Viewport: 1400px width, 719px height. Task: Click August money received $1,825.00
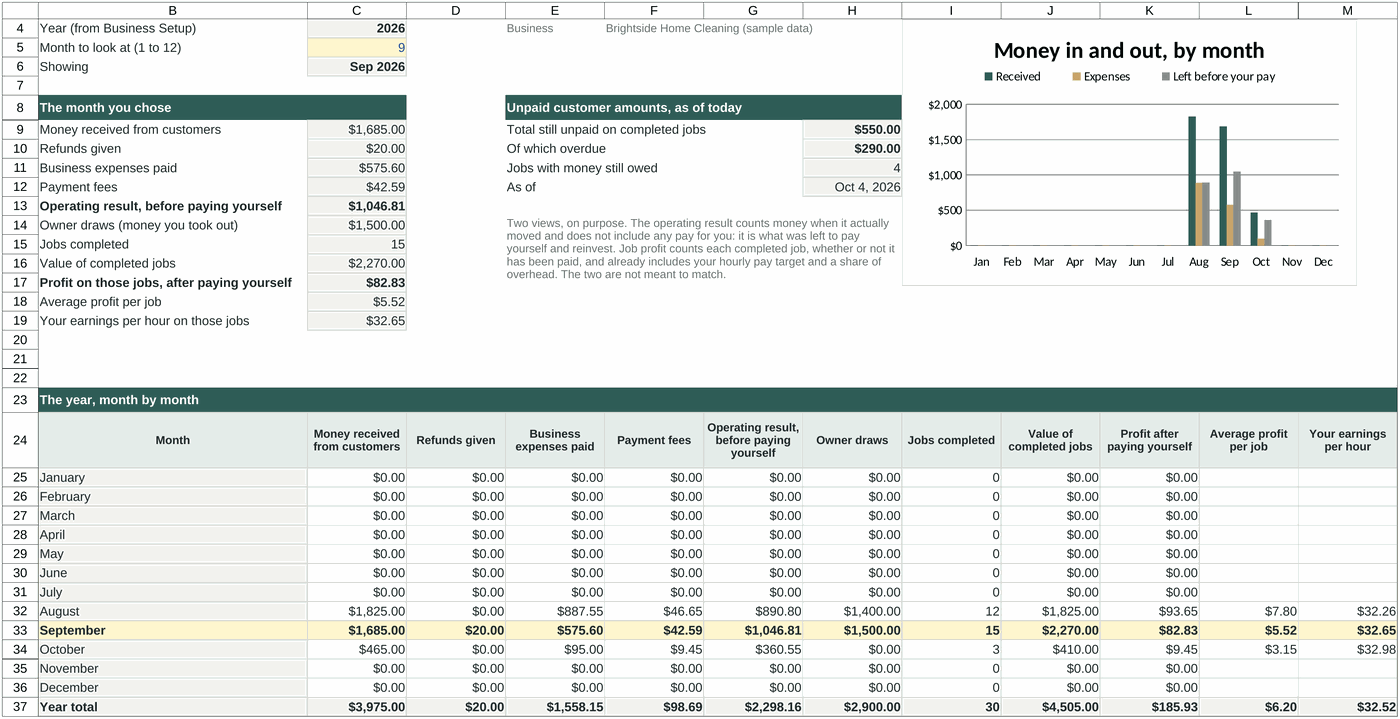pyautogui.click(x=357, y=611)
